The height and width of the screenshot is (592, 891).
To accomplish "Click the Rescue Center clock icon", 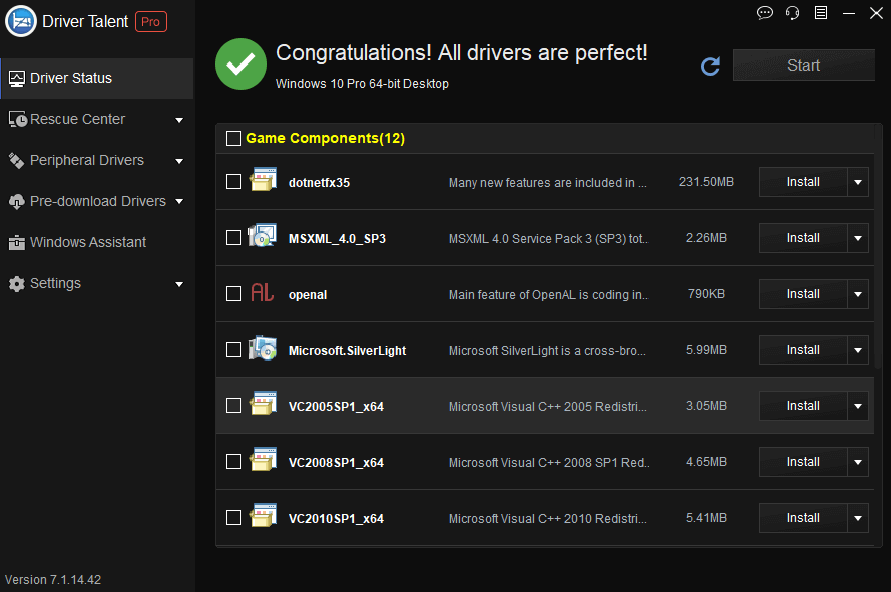I will point(18,119).
